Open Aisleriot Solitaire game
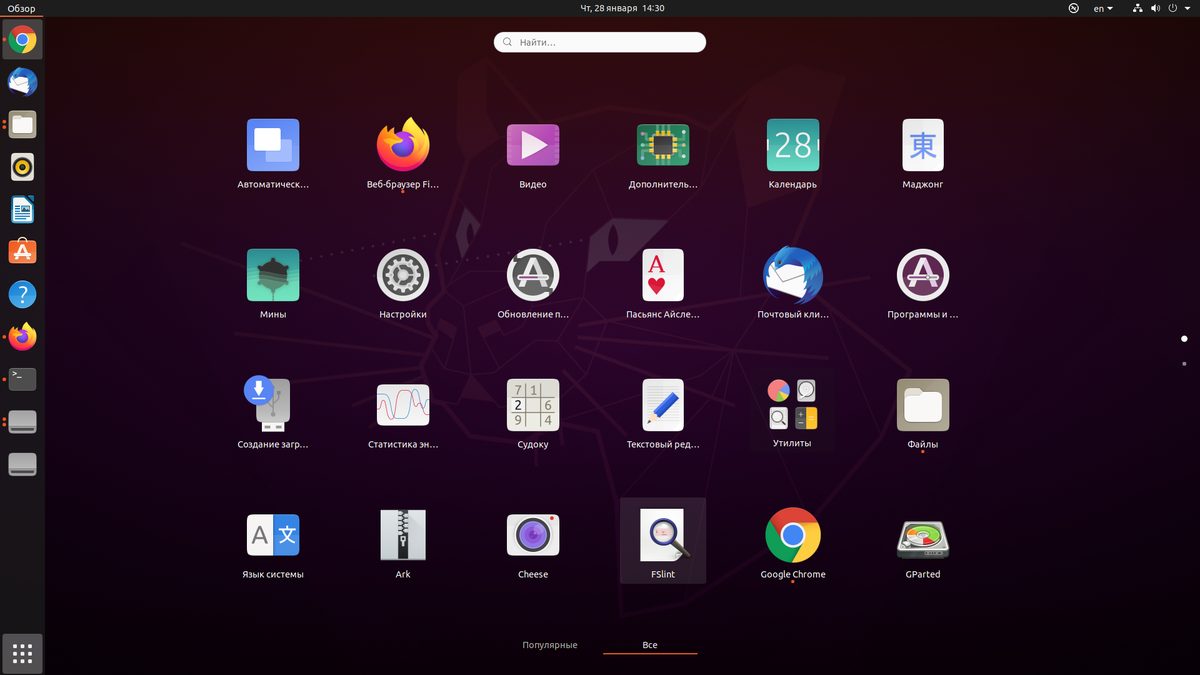 click(x=663, y=275)
